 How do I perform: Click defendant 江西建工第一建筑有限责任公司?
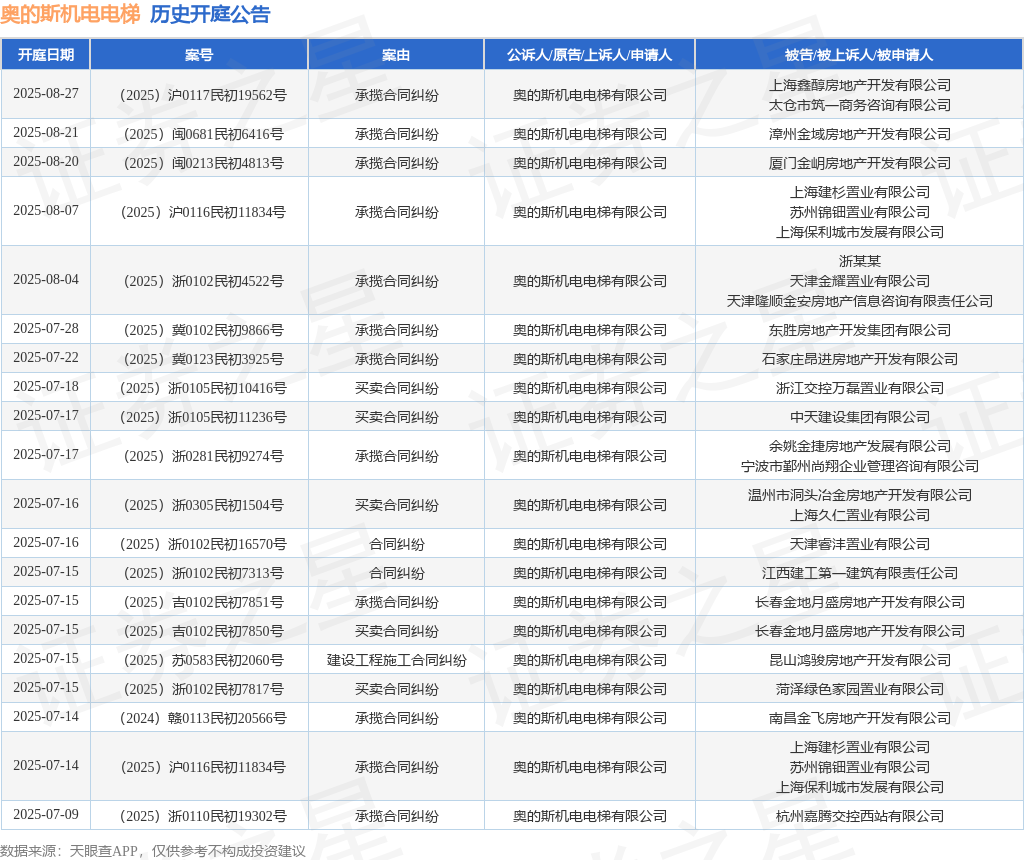tap(859, 573)
